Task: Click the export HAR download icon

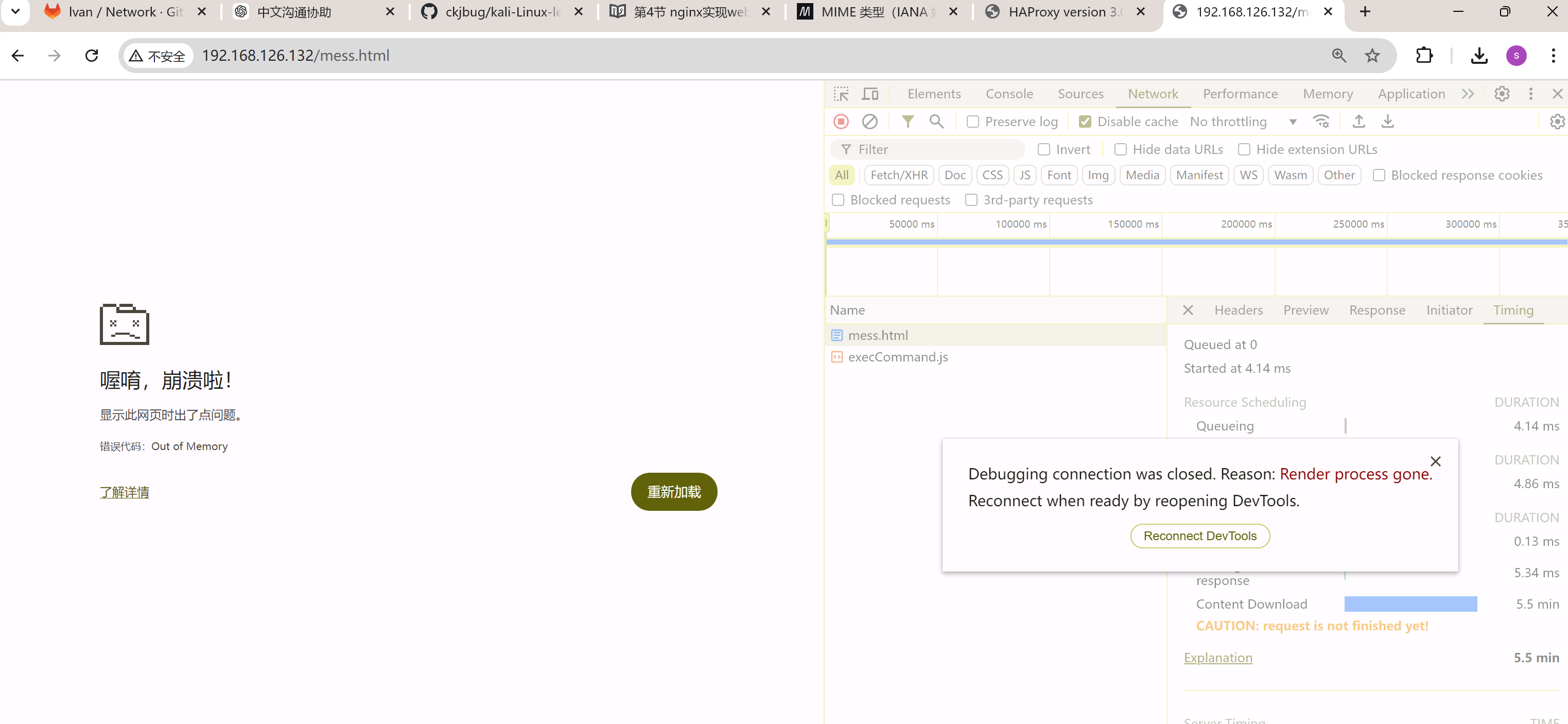Action: (x=1388, y=122)
